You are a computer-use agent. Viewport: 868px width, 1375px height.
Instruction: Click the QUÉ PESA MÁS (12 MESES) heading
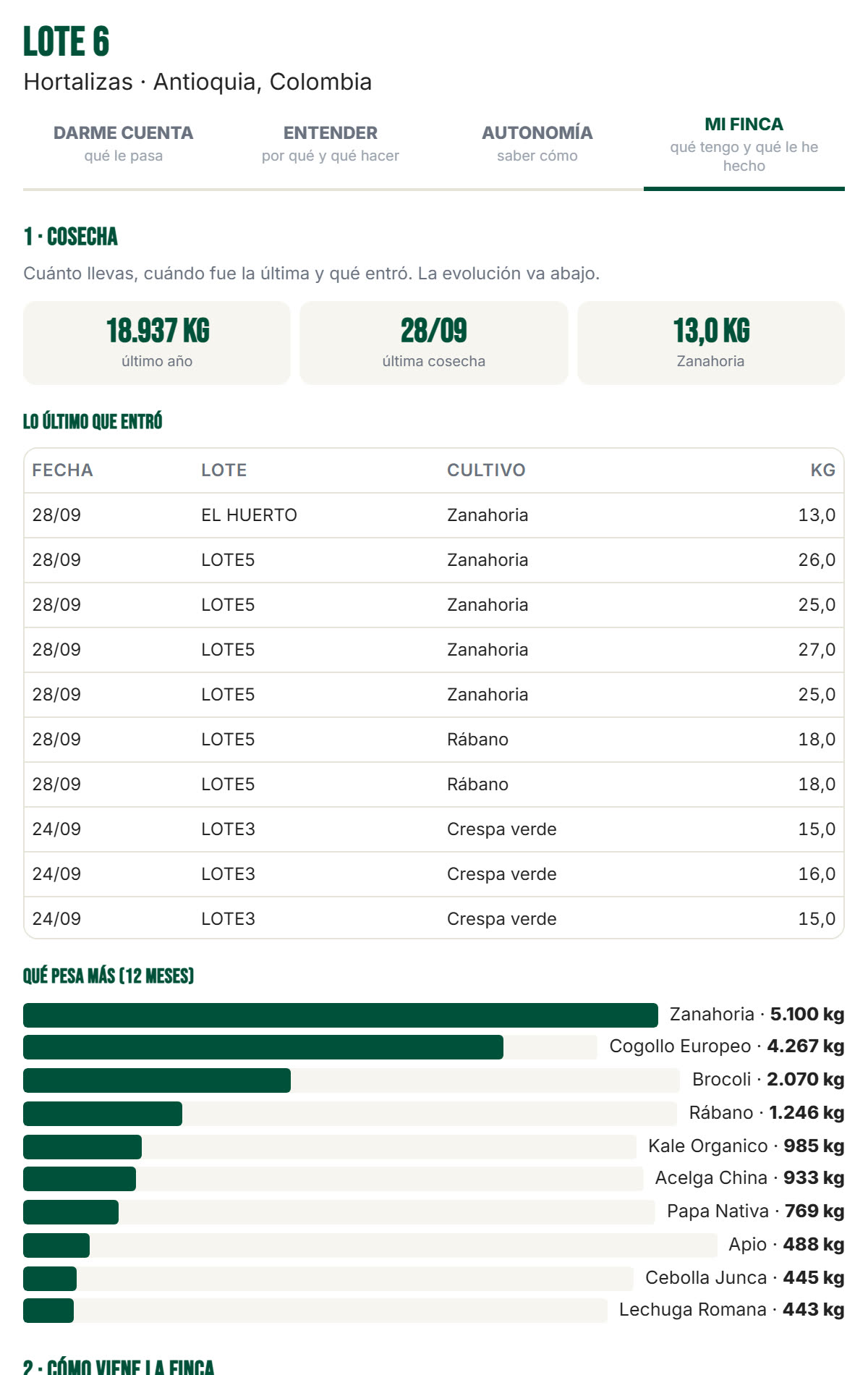click(x=109, y=976)
